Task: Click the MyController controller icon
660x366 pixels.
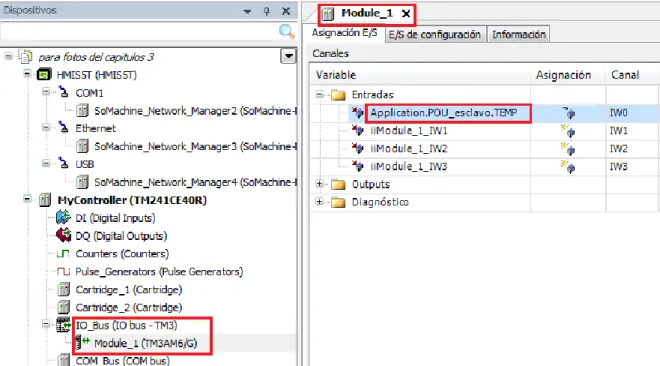Action: [x=45, y=200]
